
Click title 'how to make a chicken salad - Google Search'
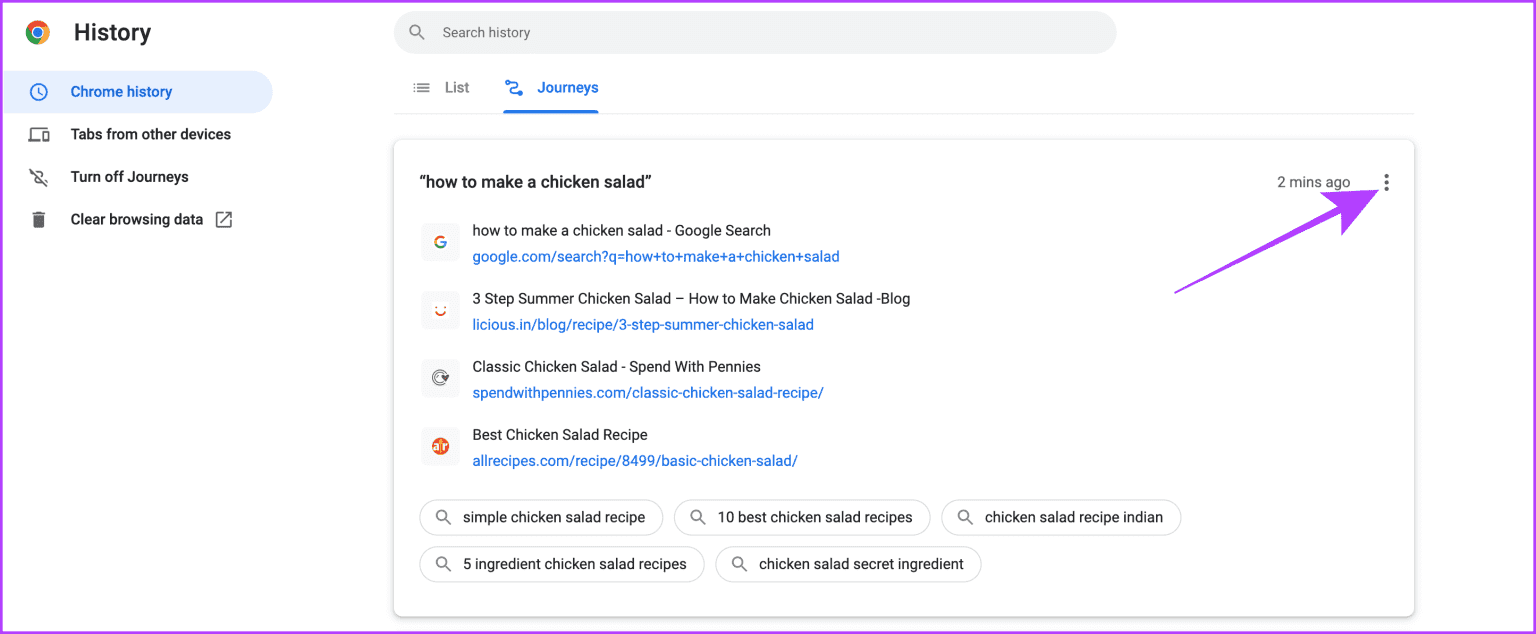tap(622, 231)
